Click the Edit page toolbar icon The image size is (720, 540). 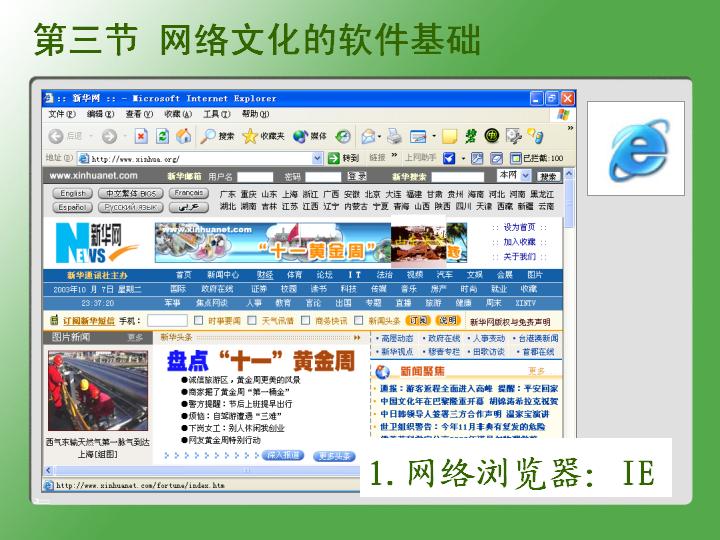418,136
